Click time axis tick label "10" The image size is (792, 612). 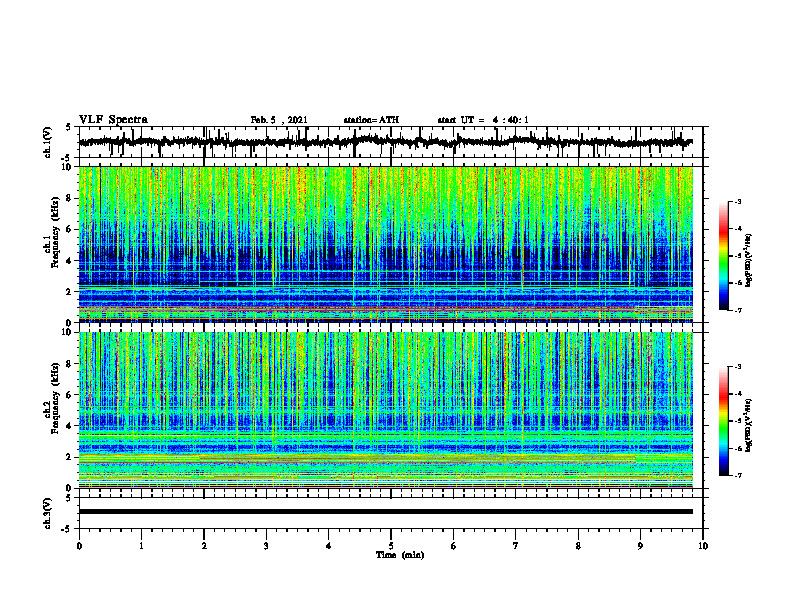[x=703, y=546]
